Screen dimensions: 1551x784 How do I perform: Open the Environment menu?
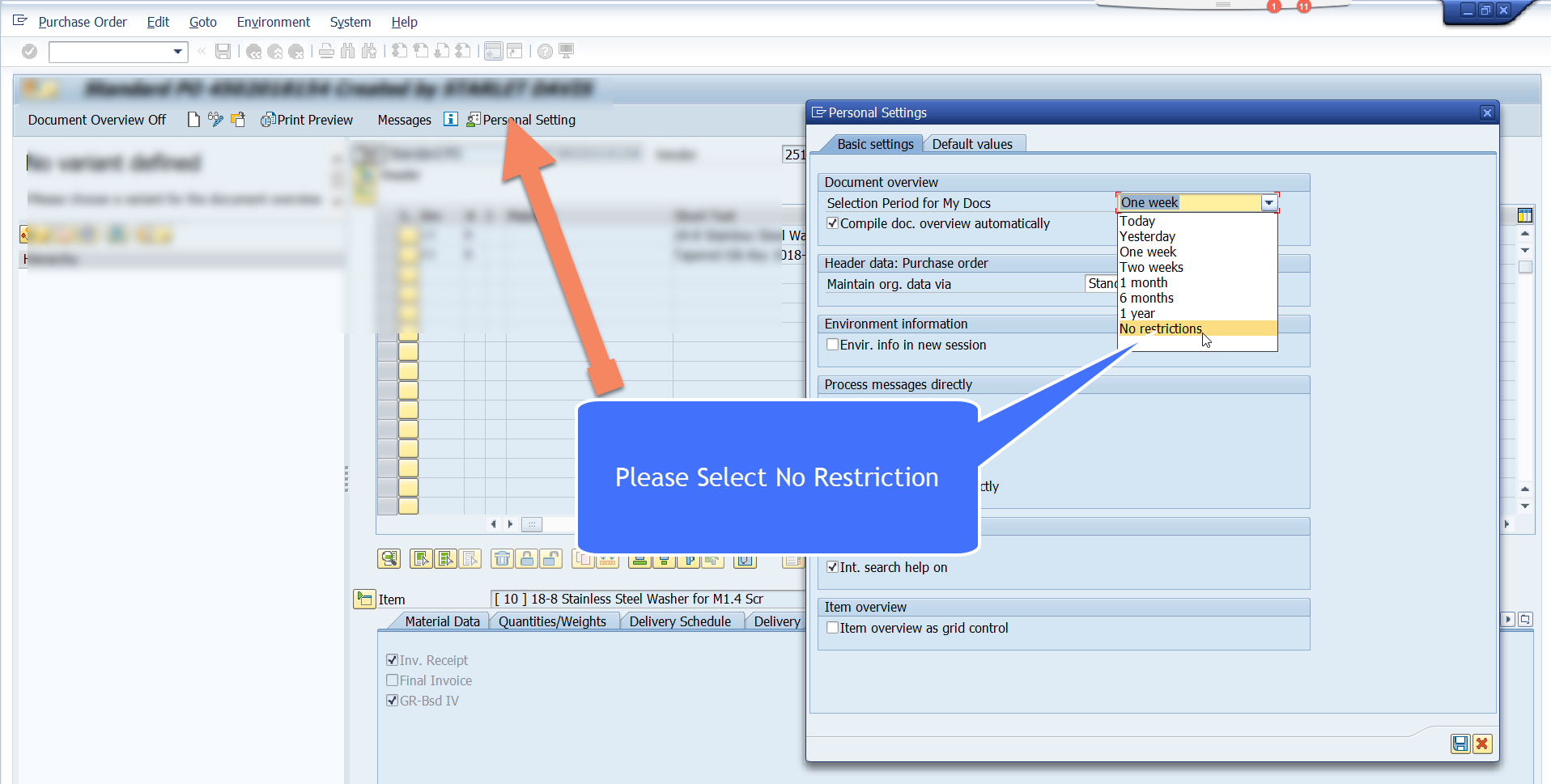pos(273,22)
